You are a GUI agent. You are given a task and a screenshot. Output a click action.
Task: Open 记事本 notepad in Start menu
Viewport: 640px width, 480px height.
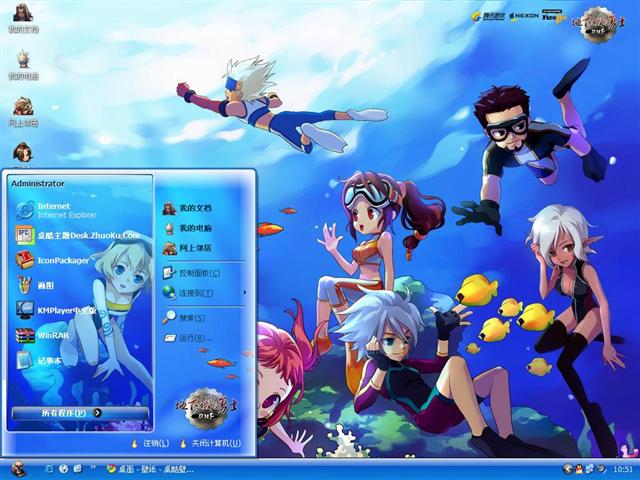coord(38,360)
